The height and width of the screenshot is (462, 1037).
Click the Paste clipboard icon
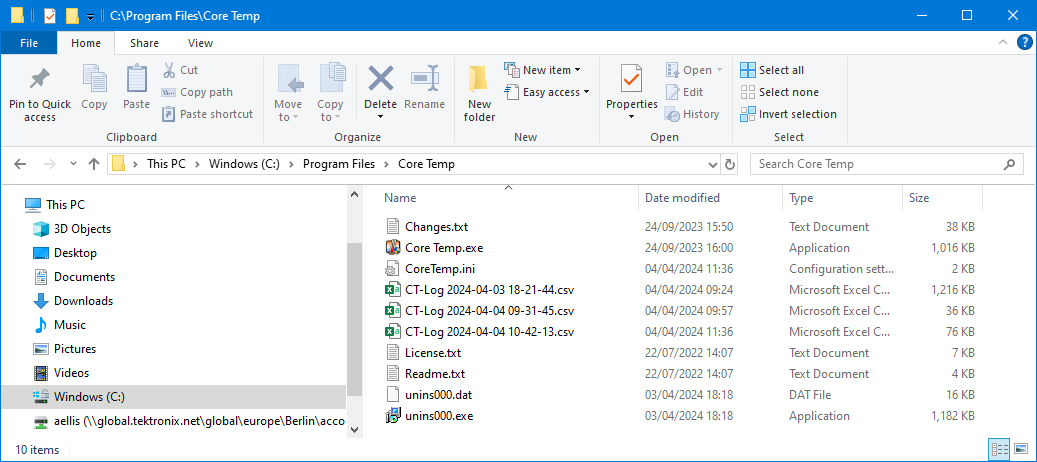[136, 79]
